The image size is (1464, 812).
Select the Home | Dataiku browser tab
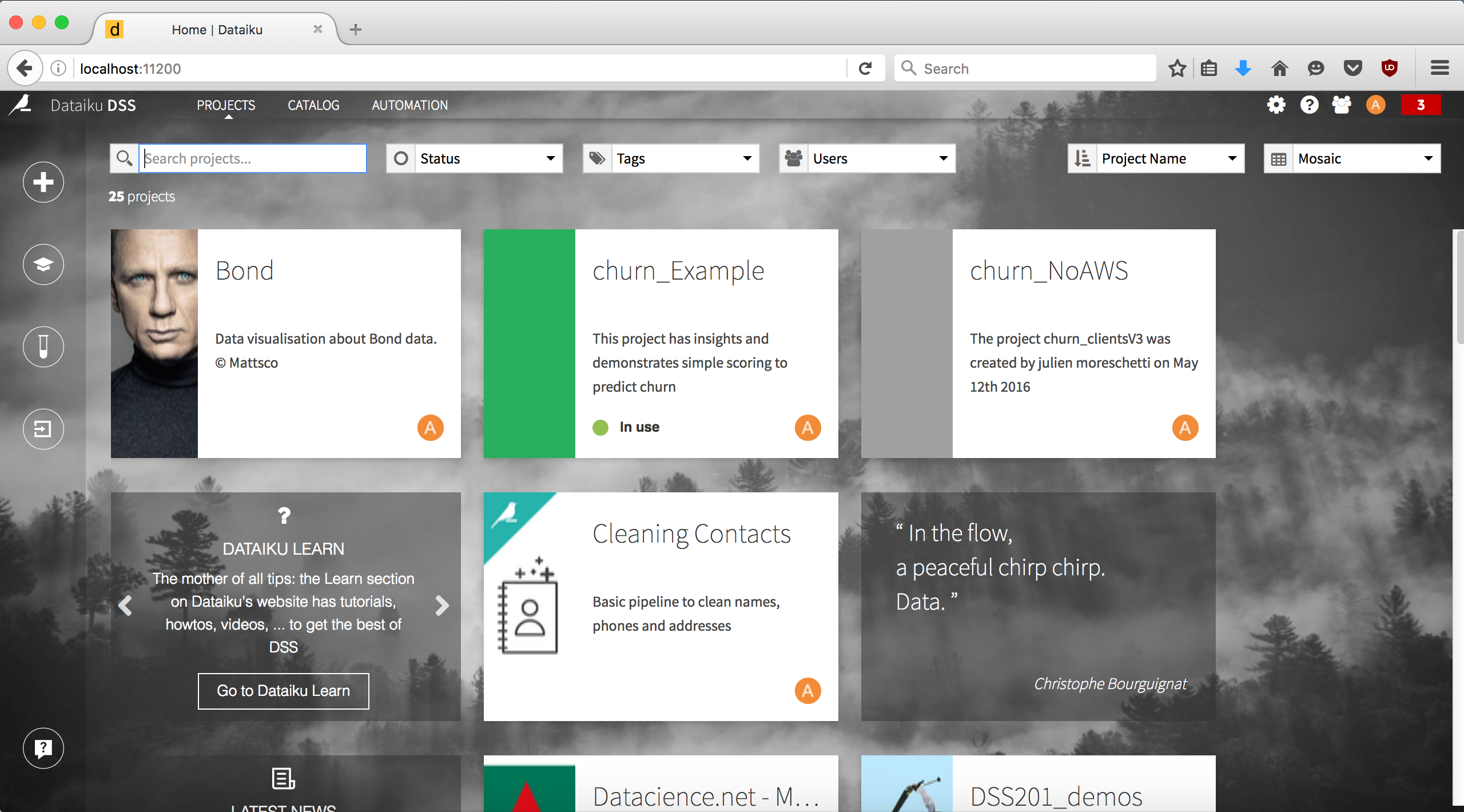pyautogui.click(x=217, y=30)
